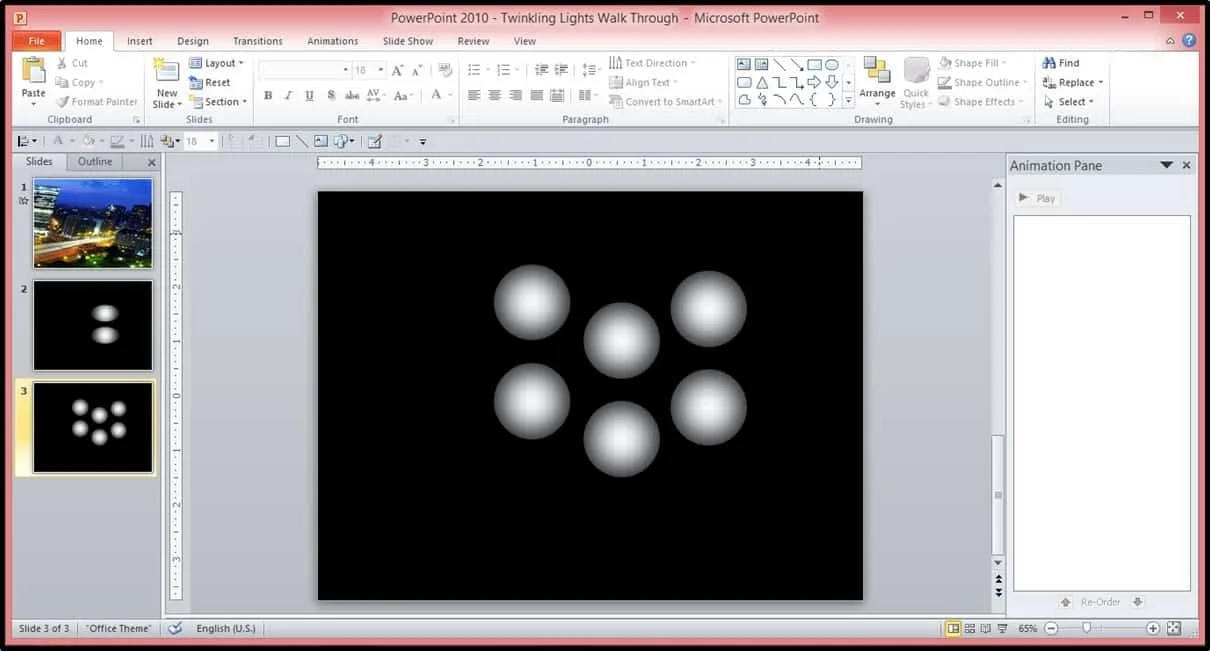The width and height of the screenshot is (1210, 651).
Task: Select the Freeform shape tool
Action: [744, 100]
